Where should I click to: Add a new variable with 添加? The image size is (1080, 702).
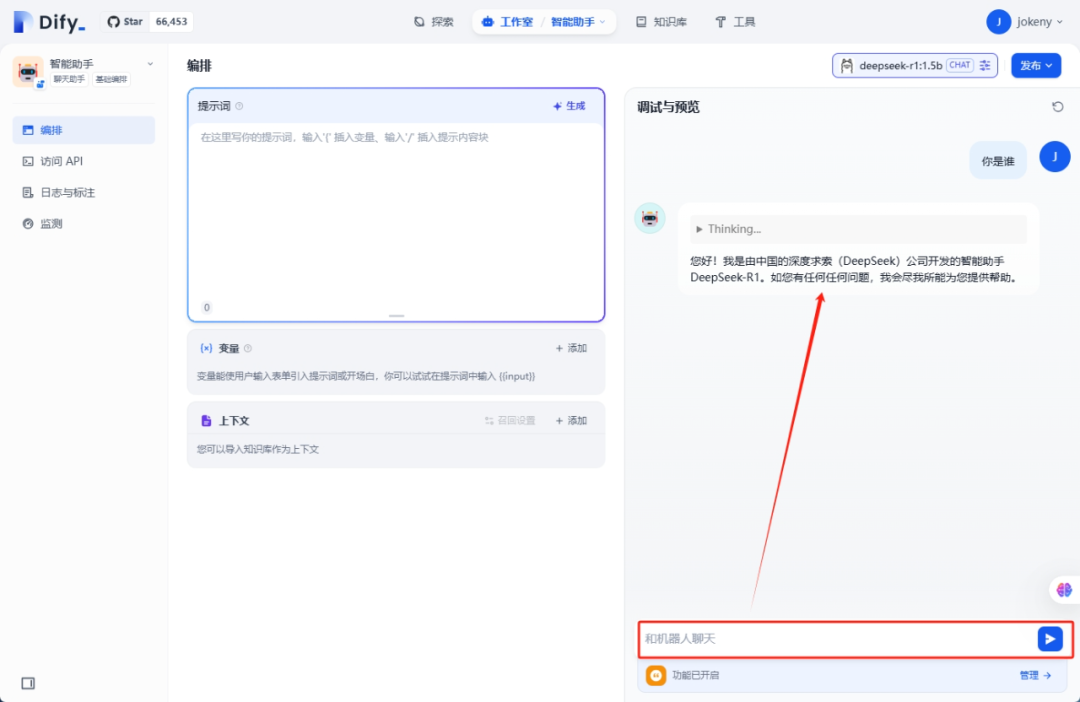[571, 349]
